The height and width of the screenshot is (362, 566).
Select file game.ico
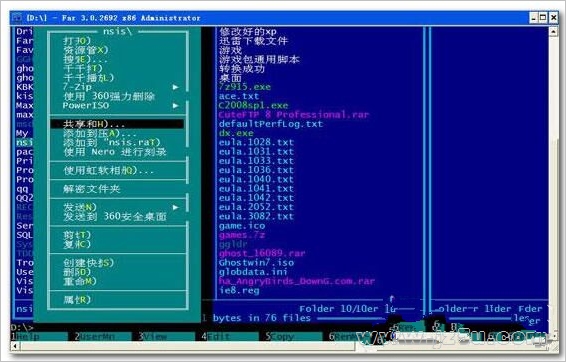click(241, 226)
